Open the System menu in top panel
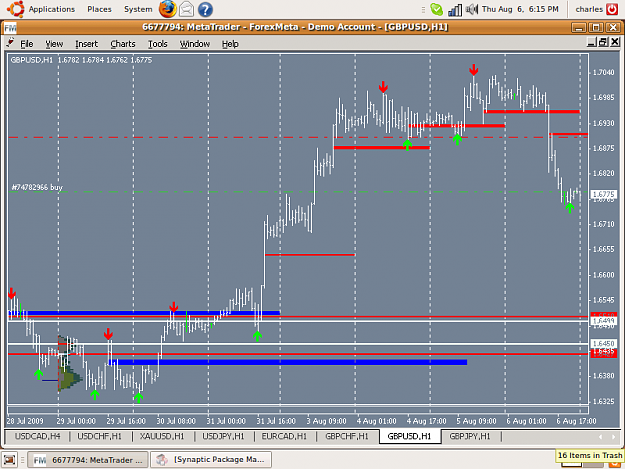 click(138, 9)
